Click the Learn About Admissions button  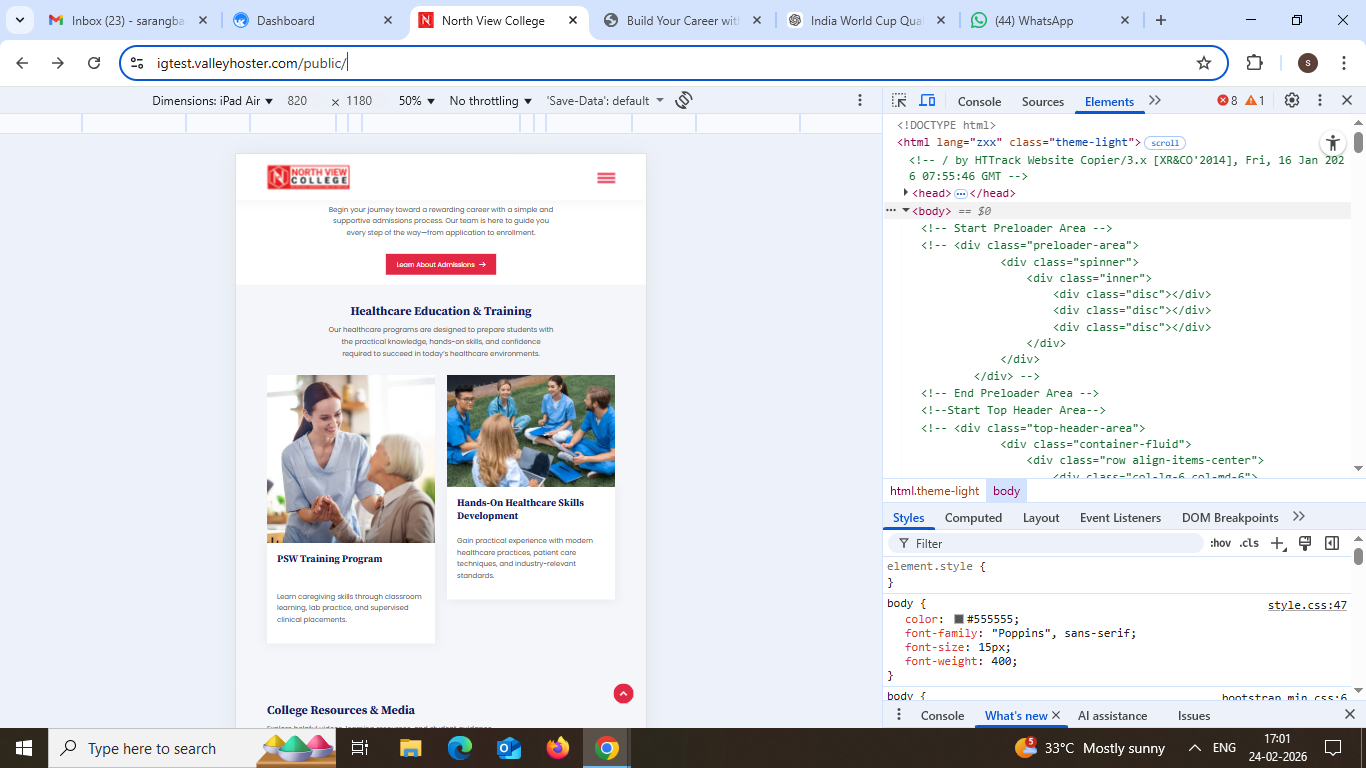coord(441,265)
